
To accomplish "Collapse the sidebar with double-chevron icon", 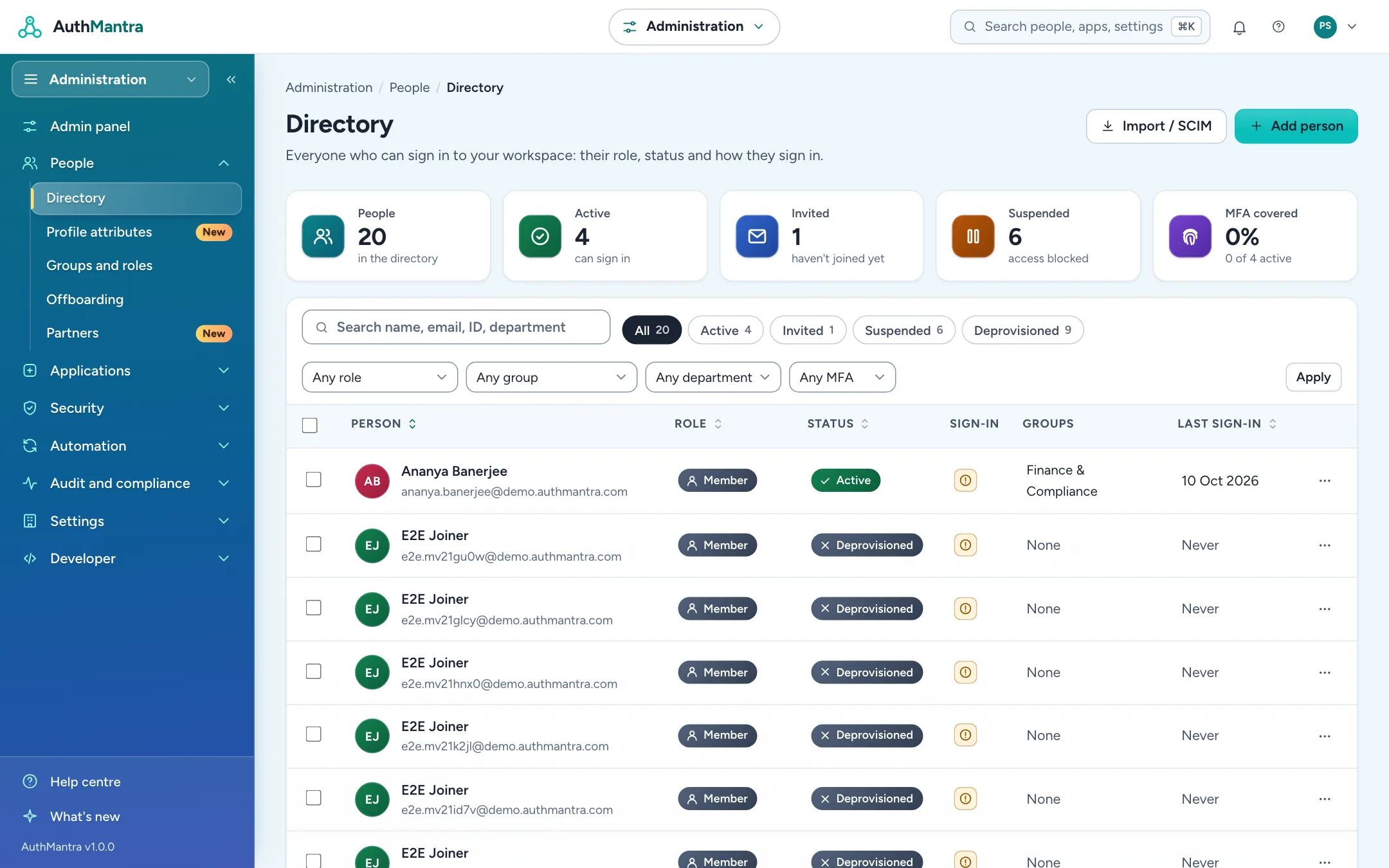I will pyautogui.click(x=231, y=79).
